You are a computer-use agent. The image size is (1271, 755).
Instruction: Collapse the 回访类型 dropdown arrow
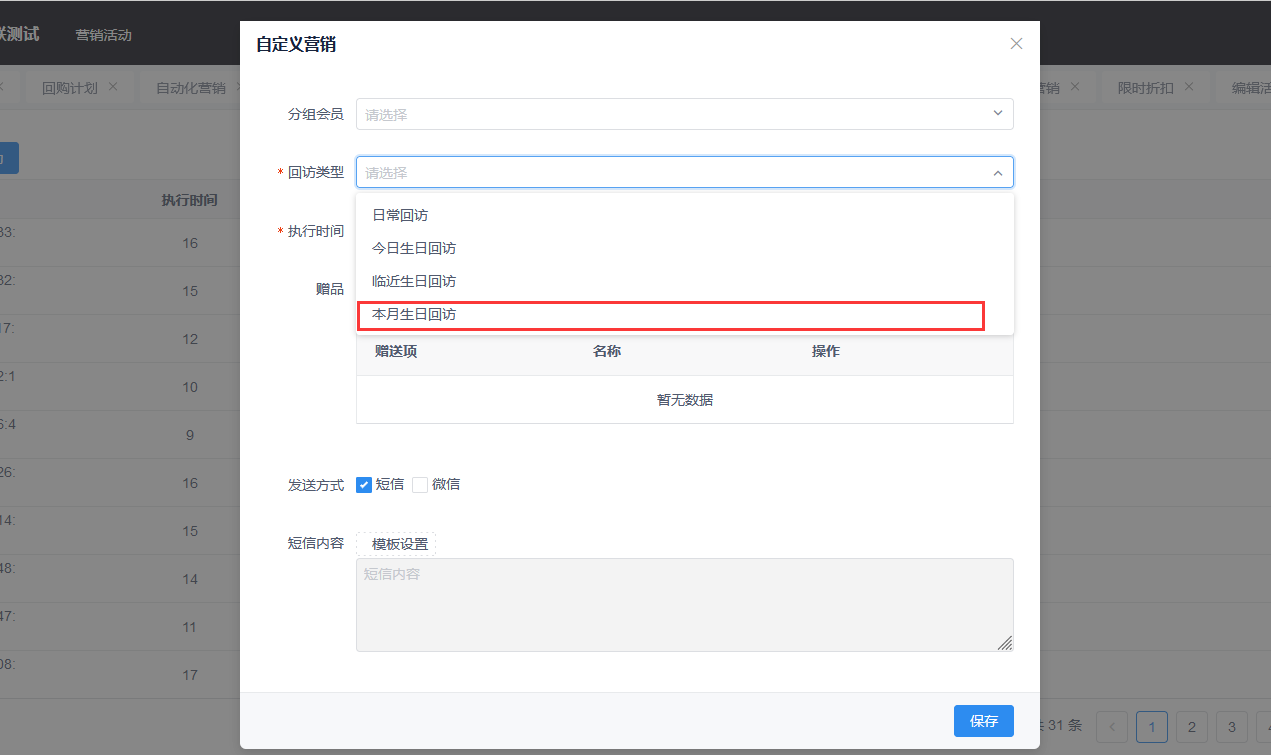pos(997,173)
